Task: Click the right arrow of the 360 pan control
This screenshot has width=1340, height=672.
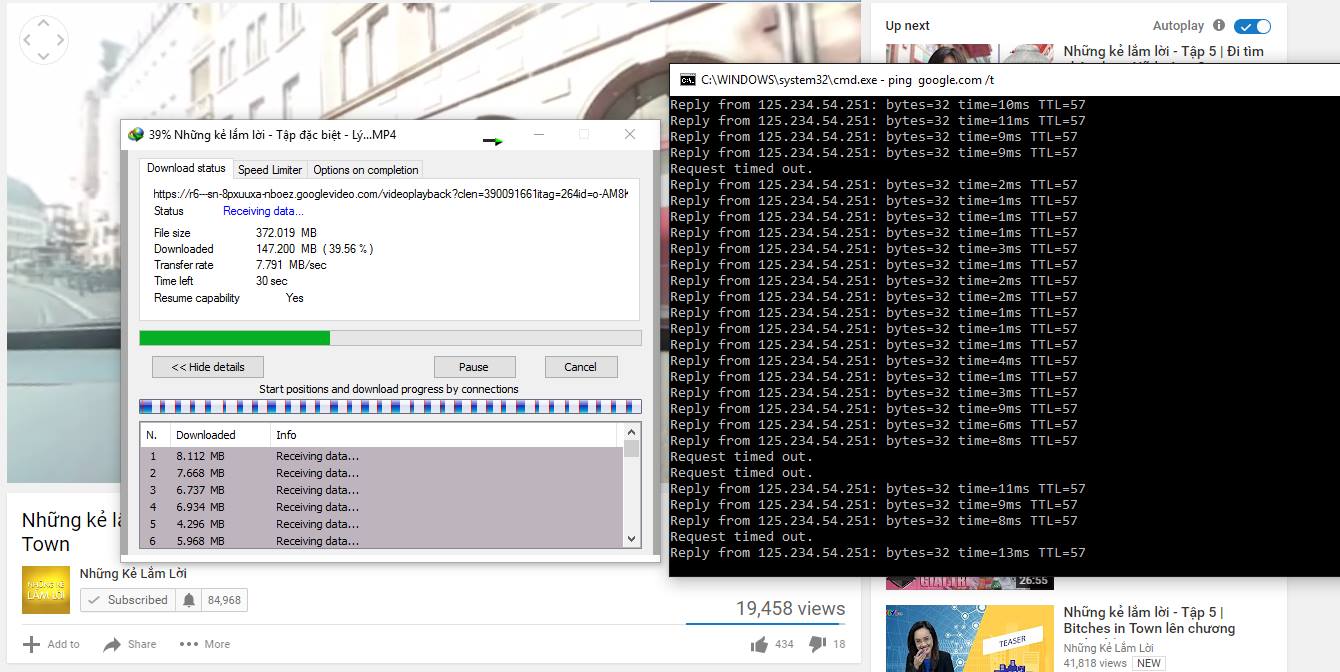Action: [61, 41]
